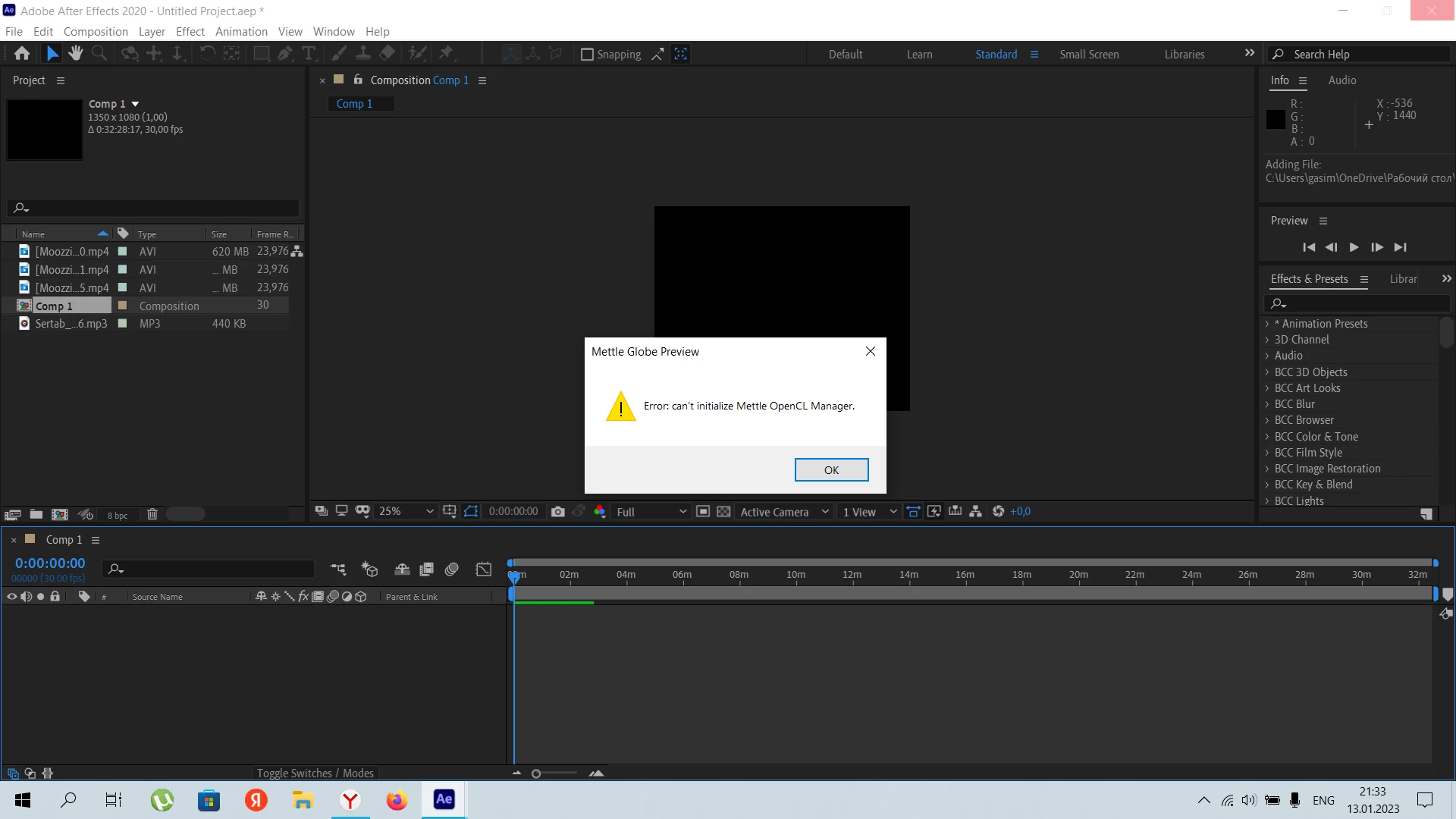
Task: Create new folder in Project panel
Action: [36, 515]
